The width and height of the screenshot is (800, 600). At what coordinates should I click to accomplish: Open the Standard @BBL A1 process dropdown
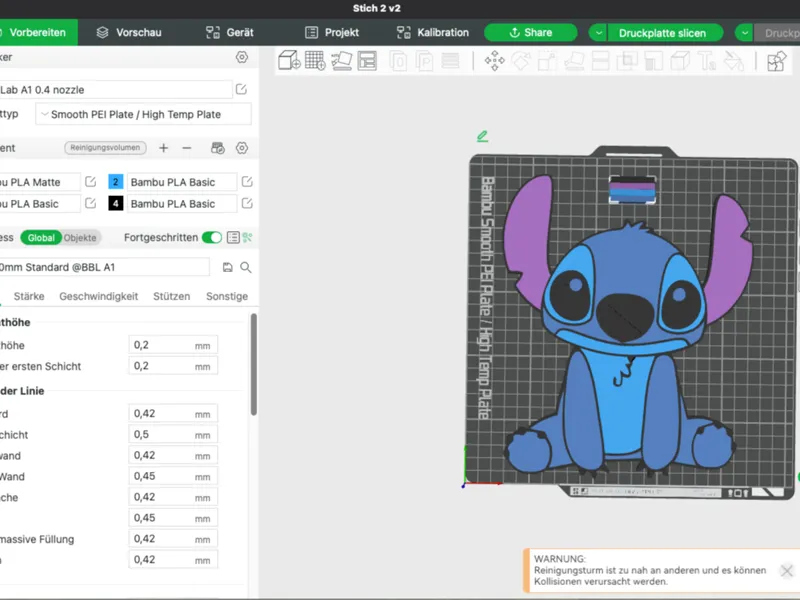pyautogui.click(x=104, y=267)
